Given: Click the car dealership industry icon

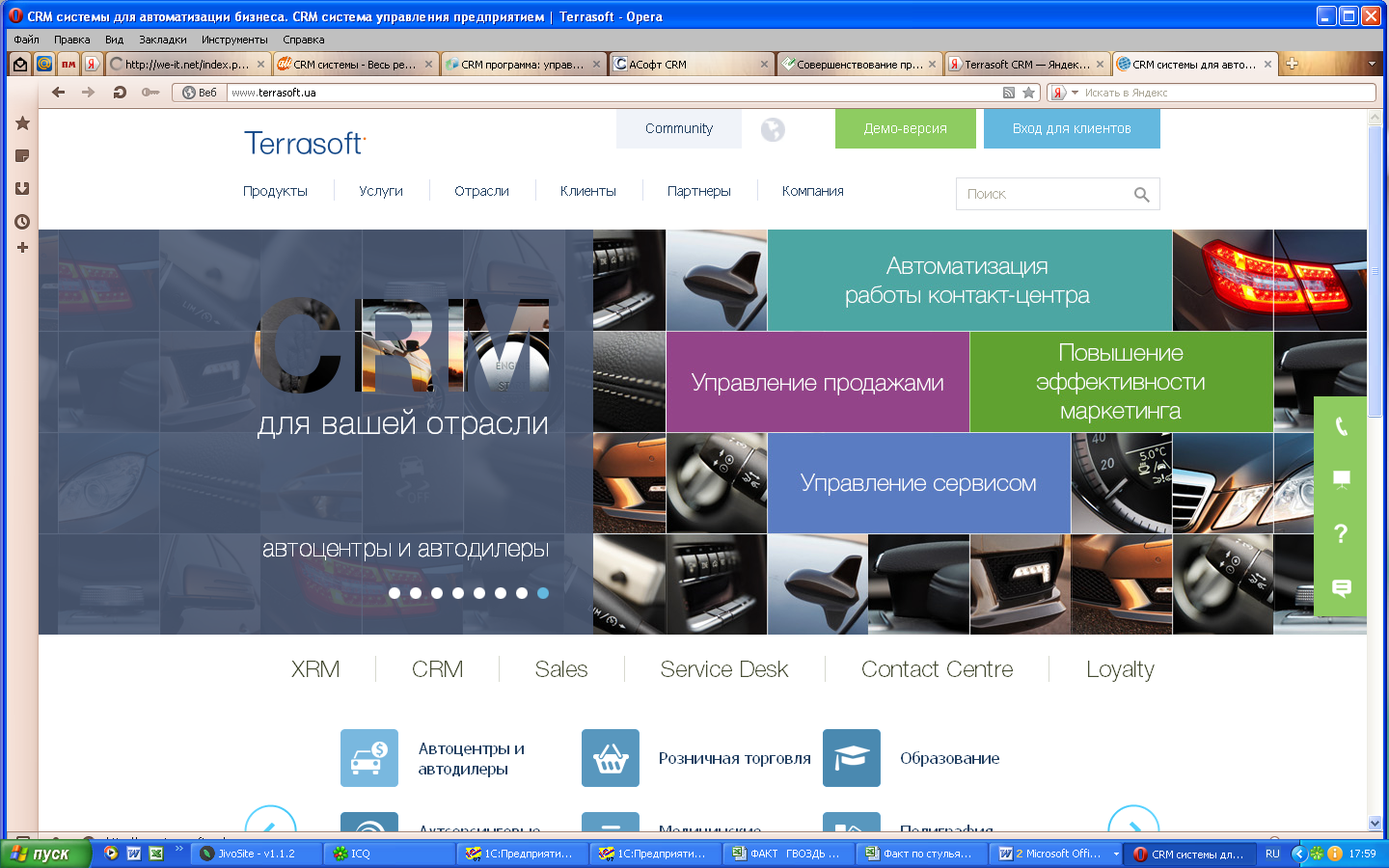Looking at the screenshot, I should pos(369,758).
